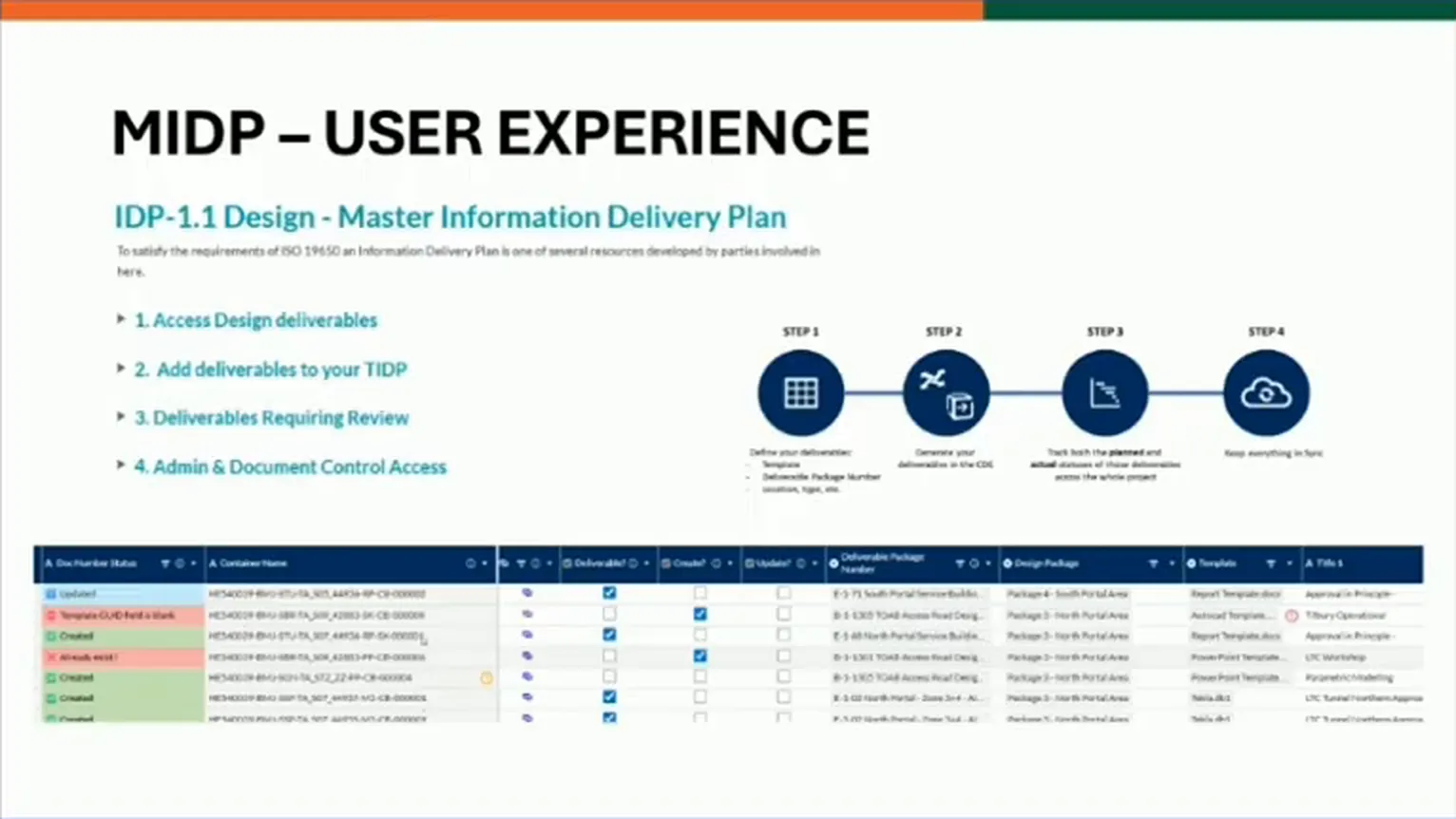Select the LTC Workshop title cell
The width and height of the screenshot is (1456, 819).
(x=1335, y=657)
